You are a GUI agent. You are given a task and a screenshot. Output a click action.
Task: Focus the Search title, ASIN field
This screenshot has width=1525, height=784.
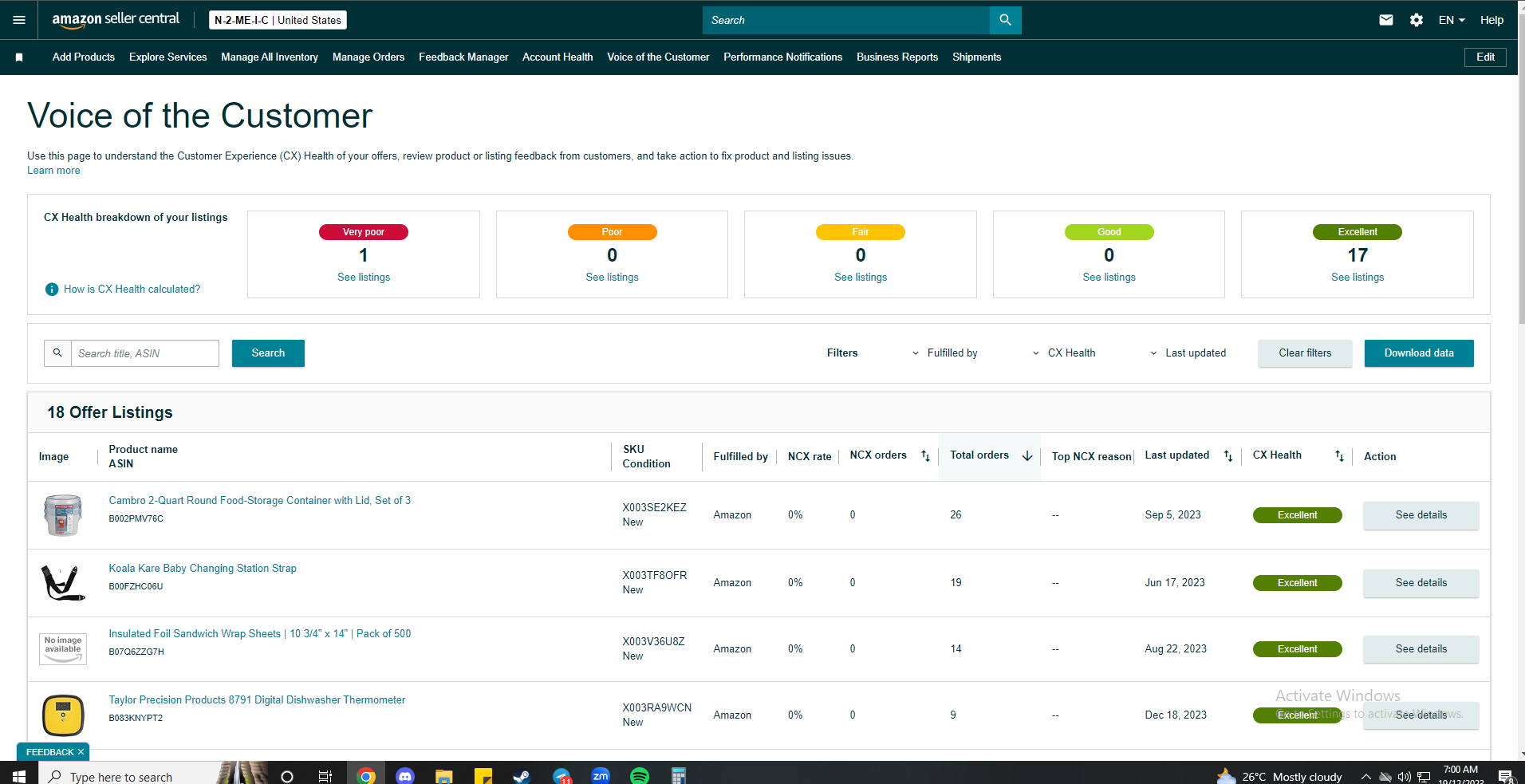(x=145, y=353)
